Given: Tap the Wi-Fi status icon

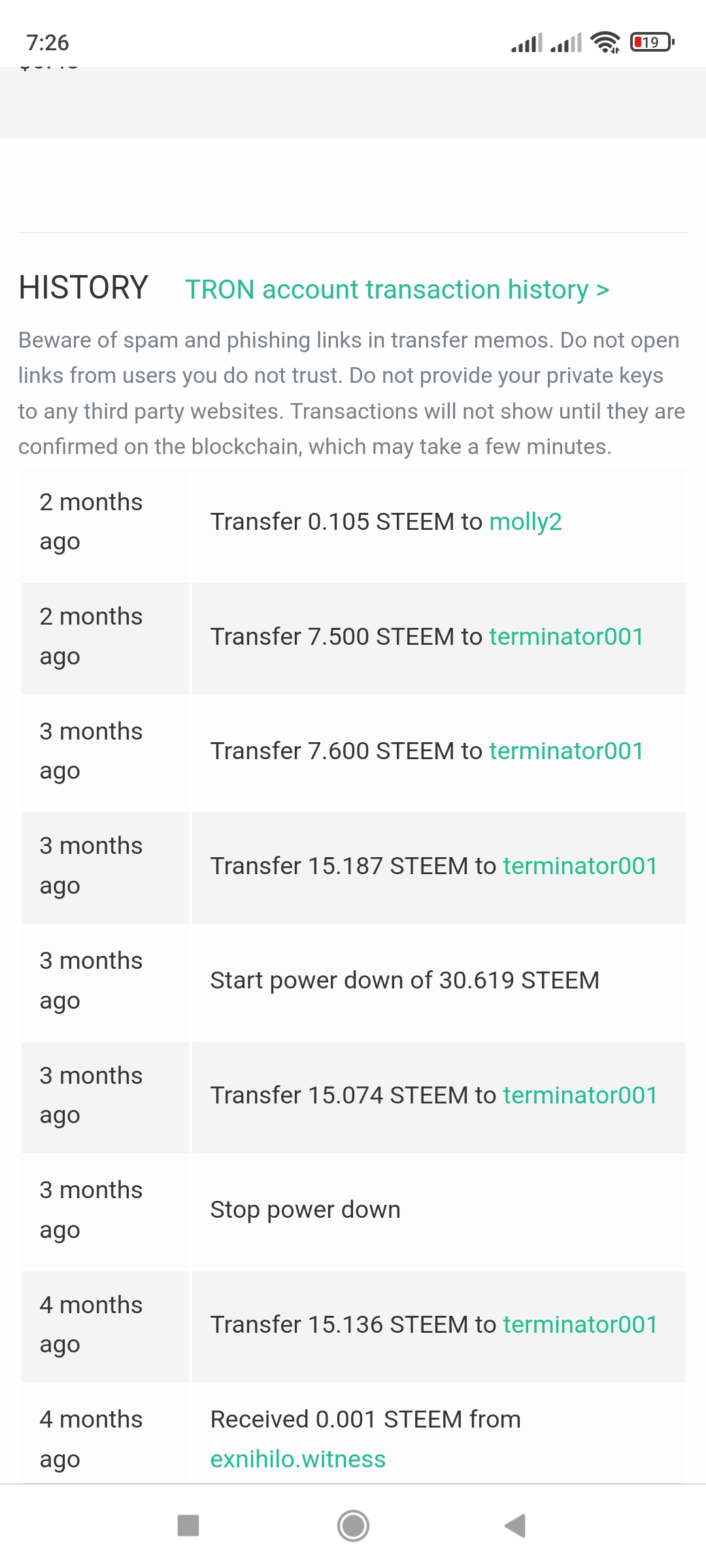Looking at the screenshot, I should (605, 42).
